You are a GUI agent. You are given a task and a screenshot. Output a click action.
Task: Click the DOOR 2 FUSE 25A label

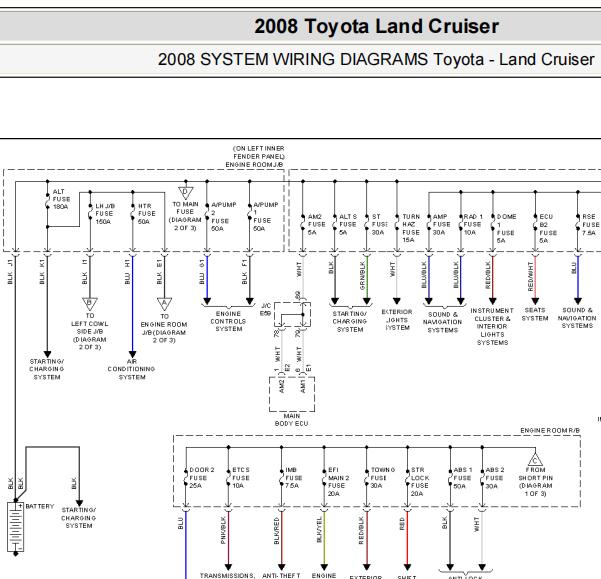[x=202, y=477]
